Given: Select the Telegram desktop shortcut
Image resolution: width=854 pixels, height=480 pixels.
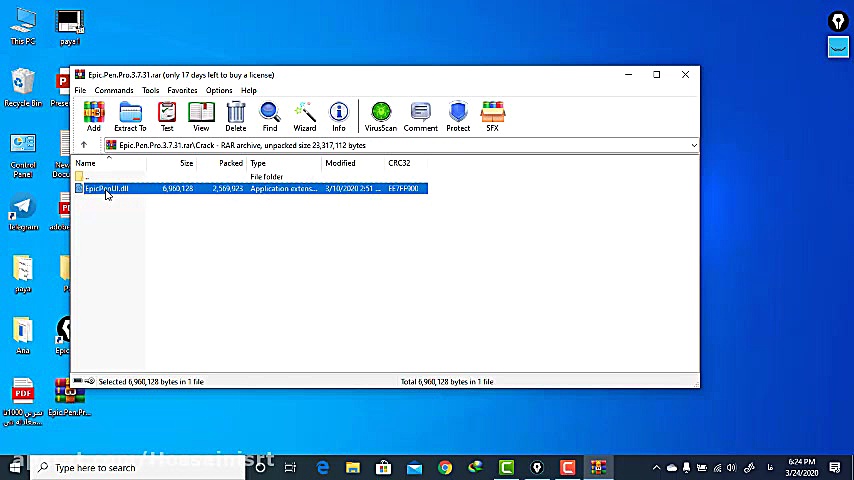Looking at the screenshot, I should point(23,211).
